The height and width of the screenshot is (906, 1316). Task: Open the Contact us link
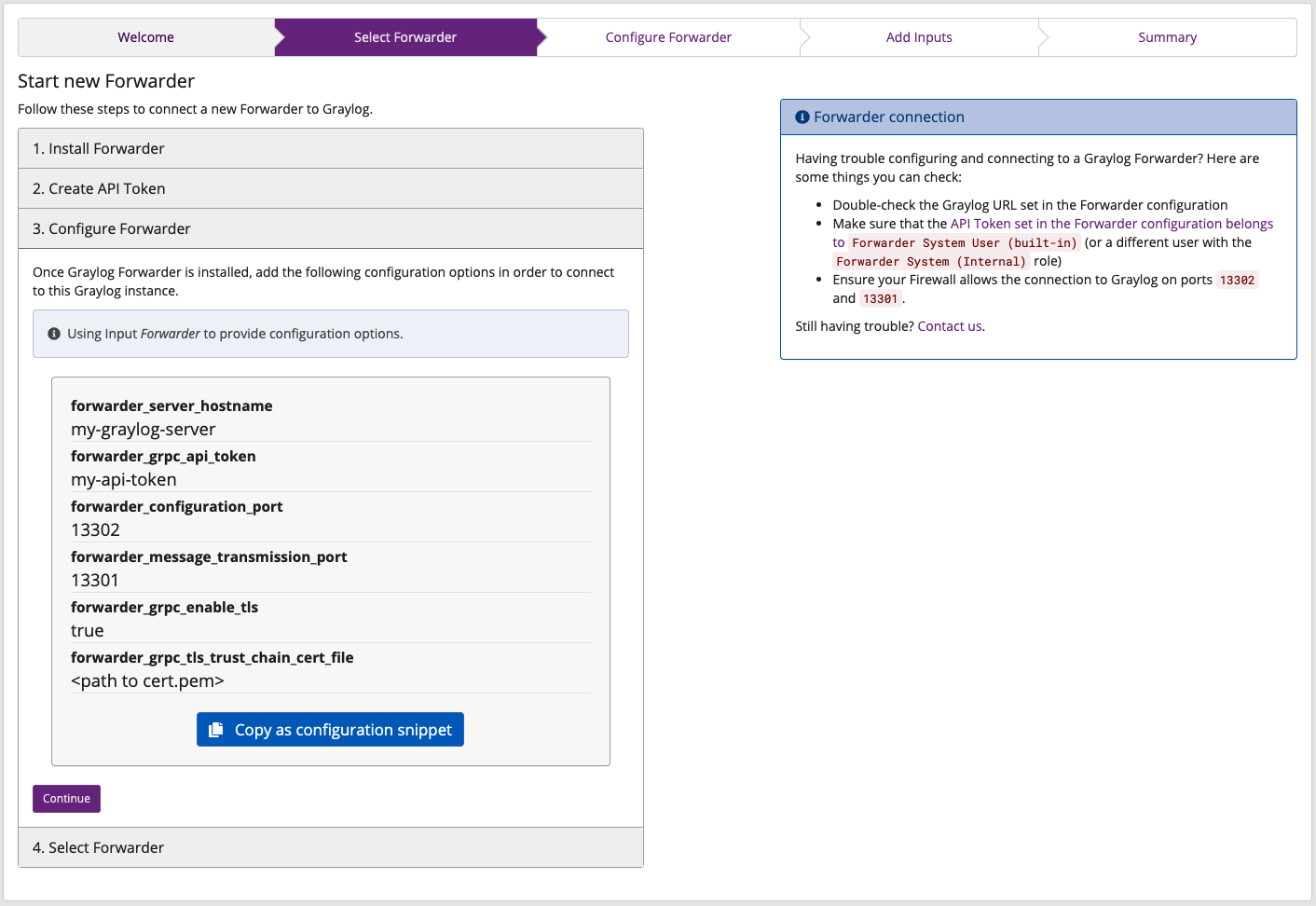948,325
